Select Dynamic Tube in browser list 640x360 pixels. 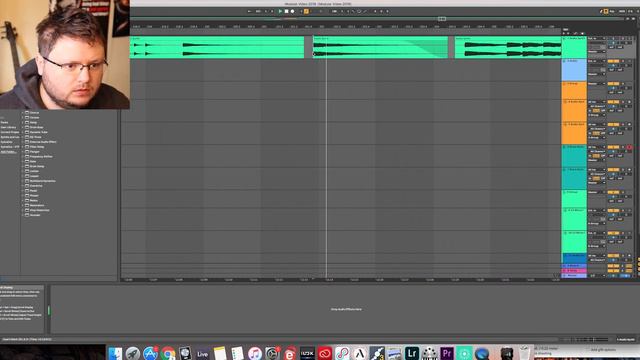pos(38,132)
